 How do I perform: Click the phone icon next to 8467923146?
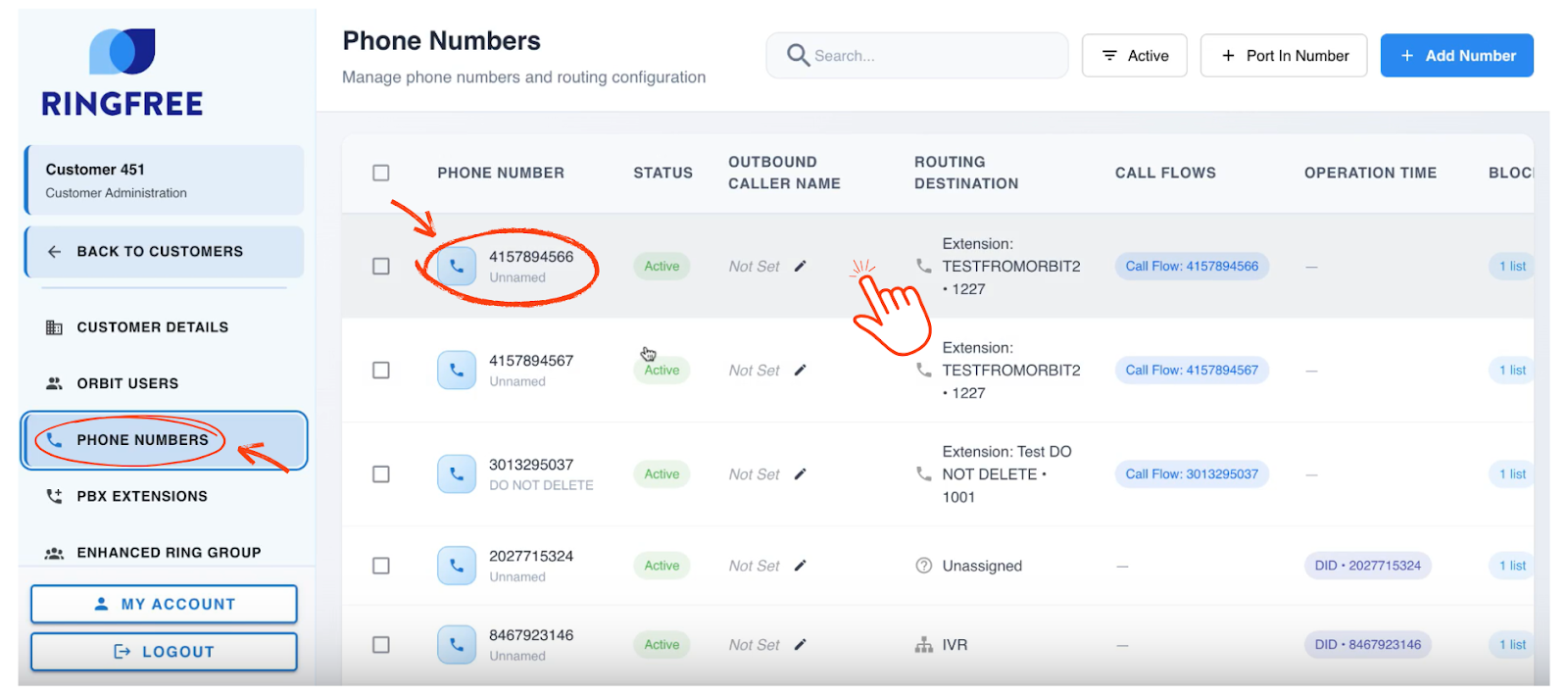click(456, 645)
